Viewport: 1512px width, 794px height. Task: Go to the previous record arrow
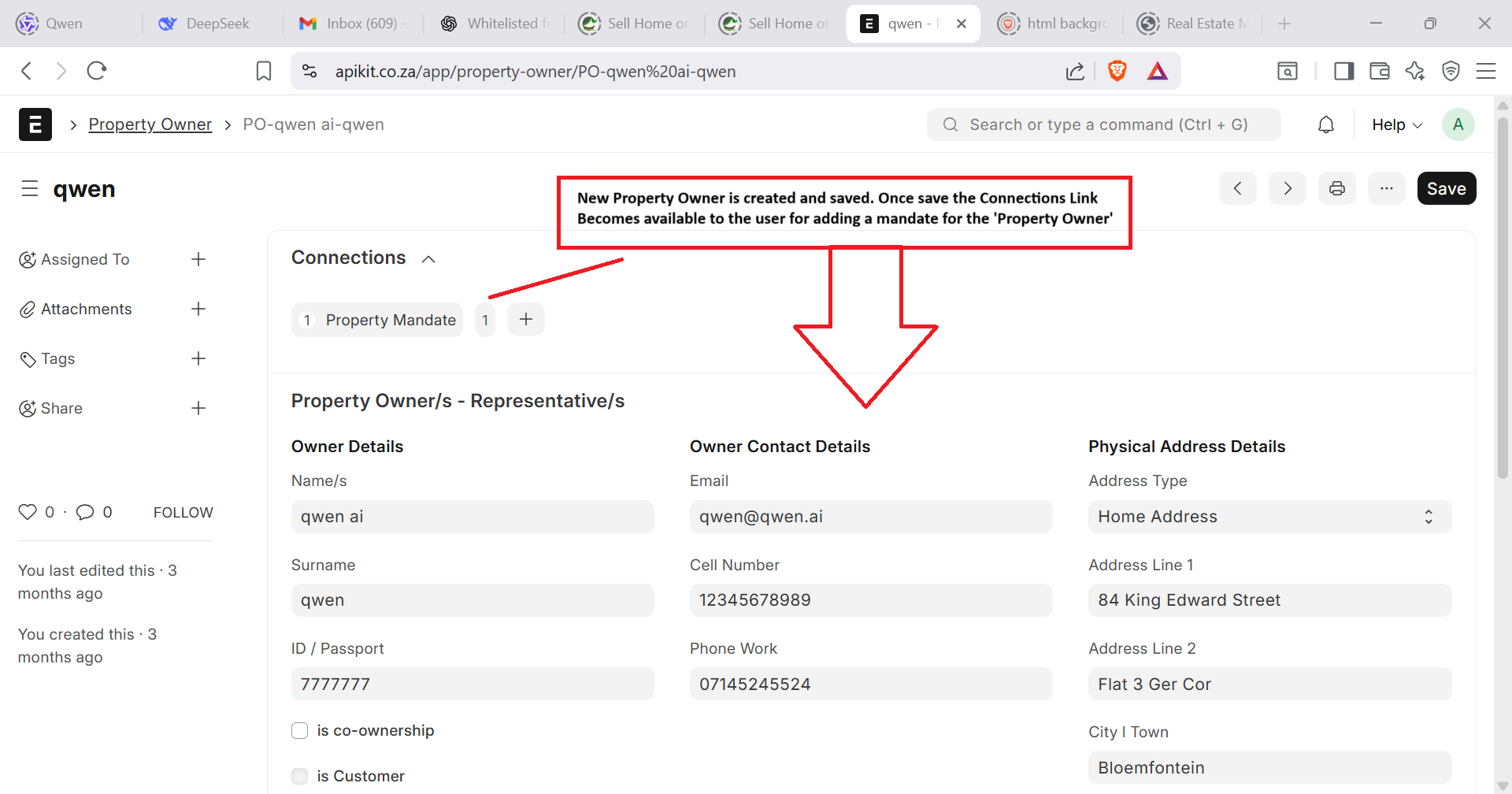coord(1238,188)
